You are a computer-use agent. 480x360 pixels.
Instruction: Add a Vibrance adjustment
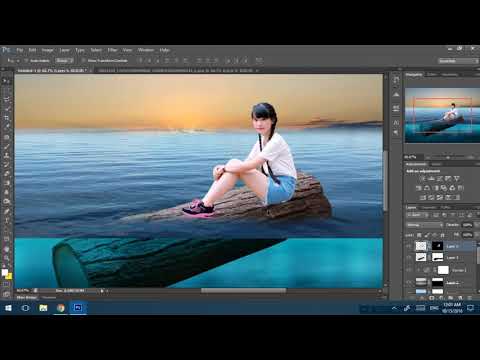[457, 179]
